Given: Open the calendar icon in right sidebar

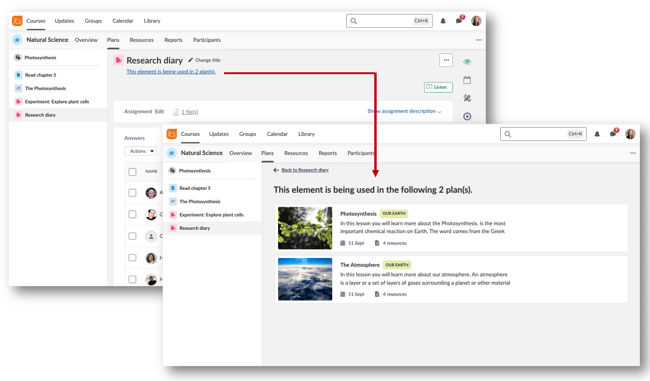Looking at the screenshot, I should click(x=467, y=80).
